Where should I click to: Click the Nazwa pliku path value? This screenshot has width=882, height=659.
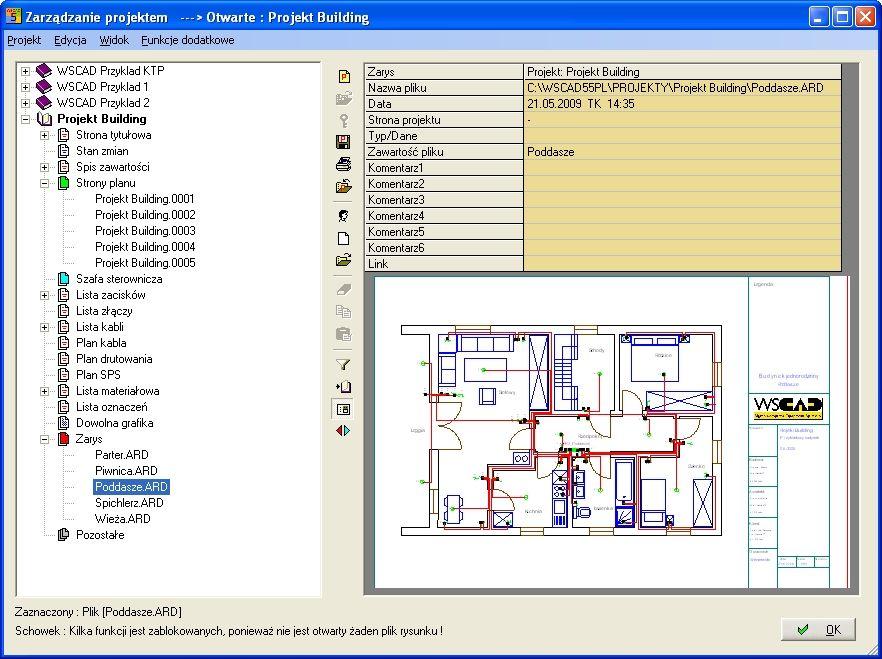coord(675,88)
